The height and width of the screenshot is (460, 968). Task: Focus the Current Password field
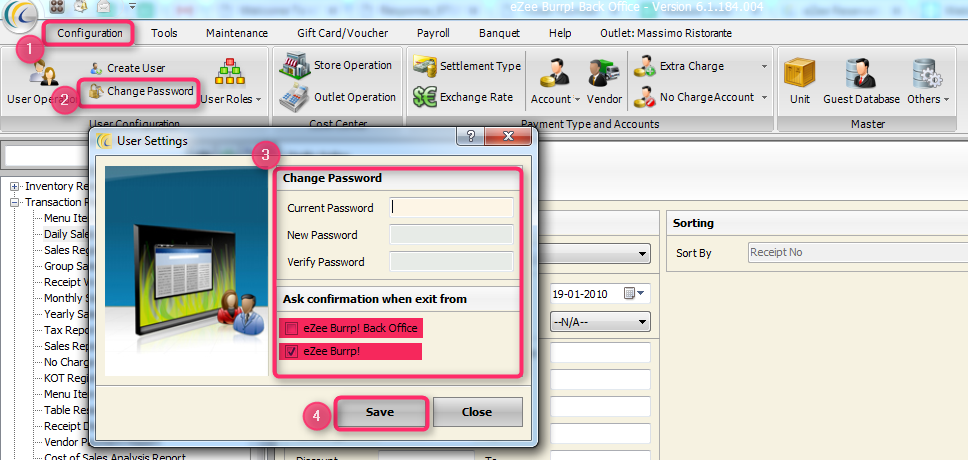point(451,207)
